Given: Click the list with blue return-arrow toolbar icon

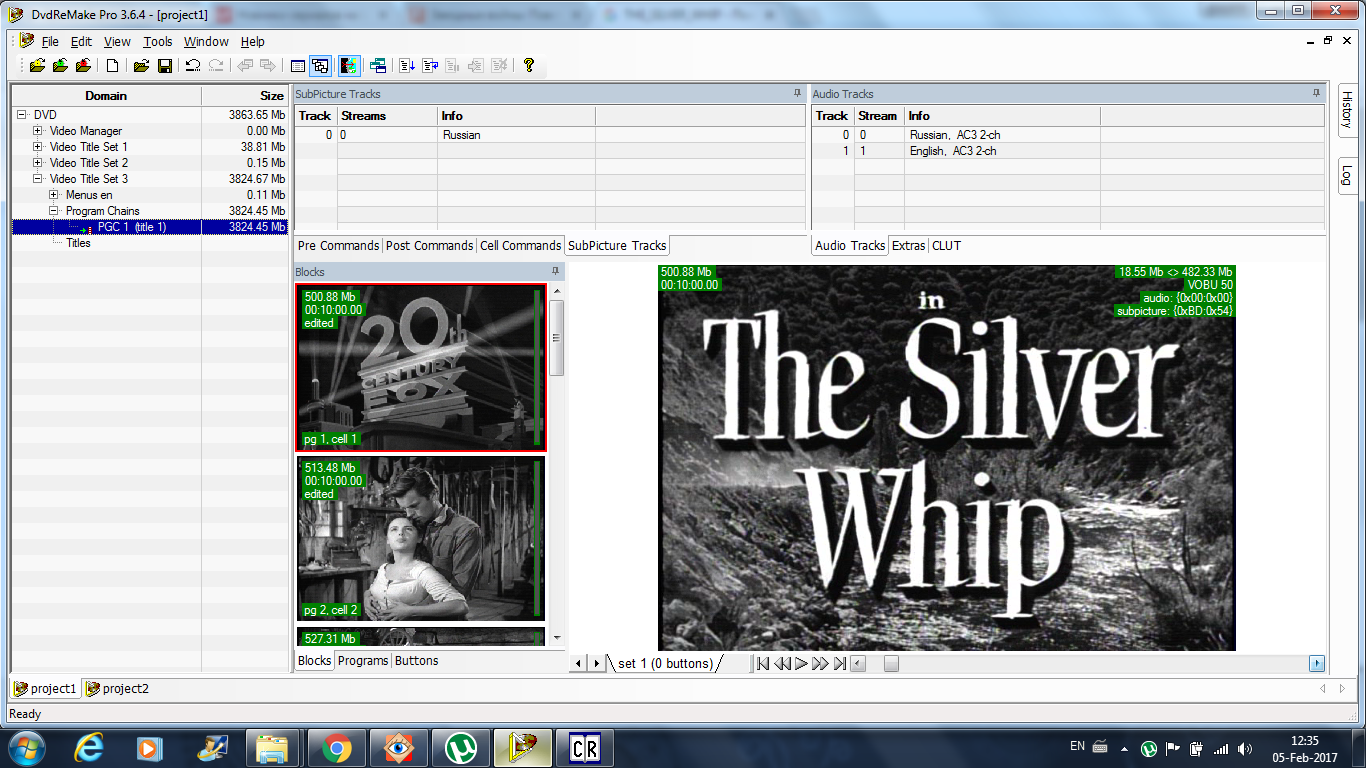Looking at the screenshot, I should 430,66.
